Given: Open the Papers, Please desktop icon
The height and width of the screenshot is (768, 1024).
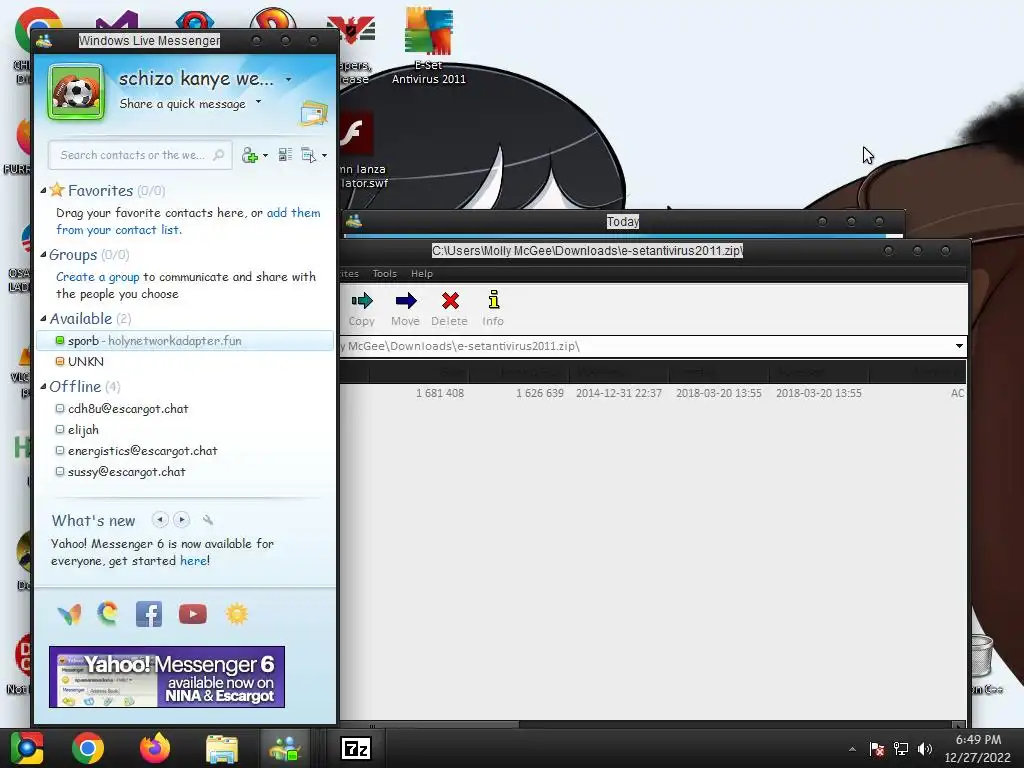Looking at the screenshot, I should click(x=354, y=49).
